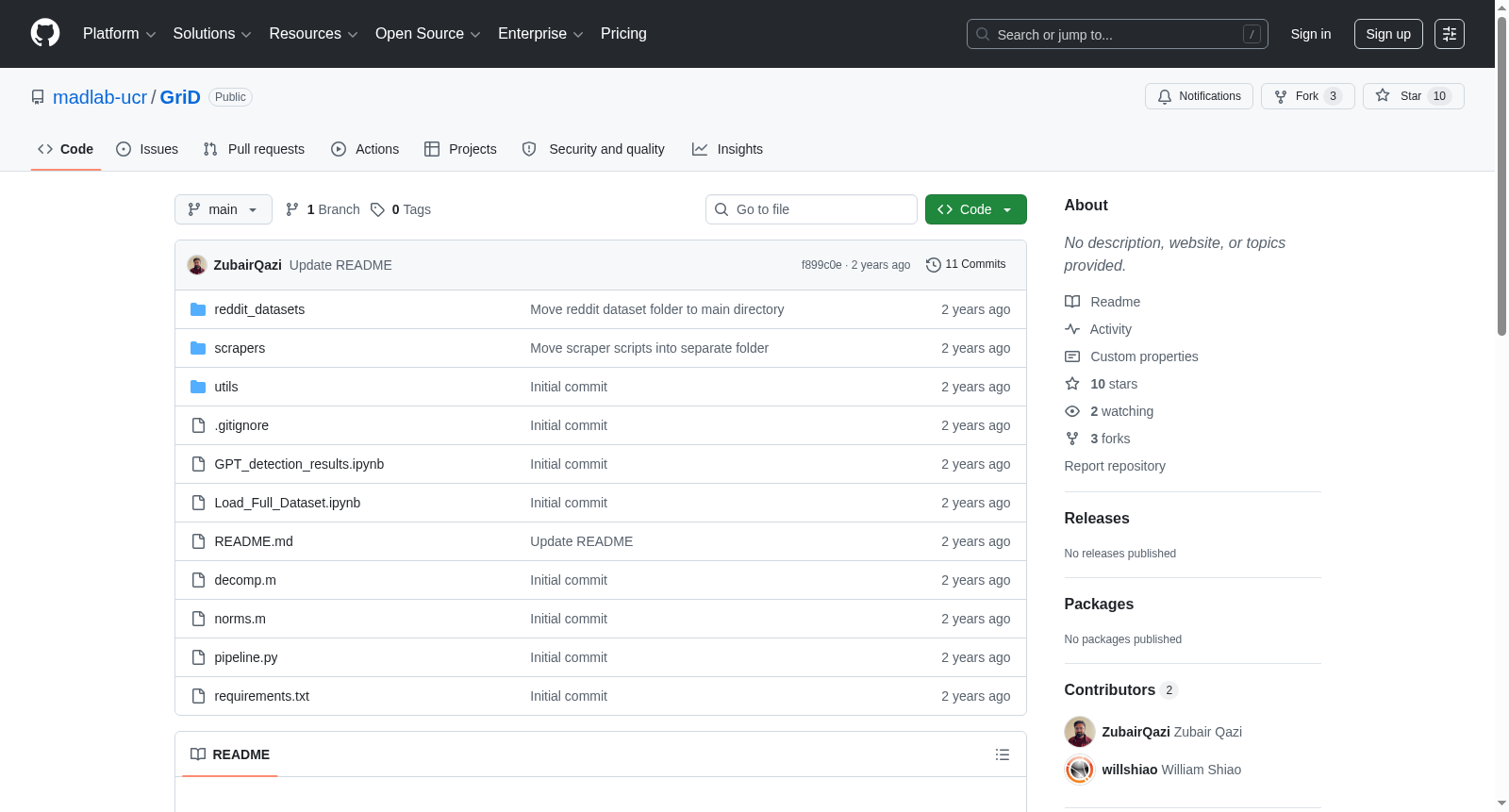This screenshot has height=812, width=1509.
Task: Click the fork icon next to 3 forks
Action: pos(1072,439)
